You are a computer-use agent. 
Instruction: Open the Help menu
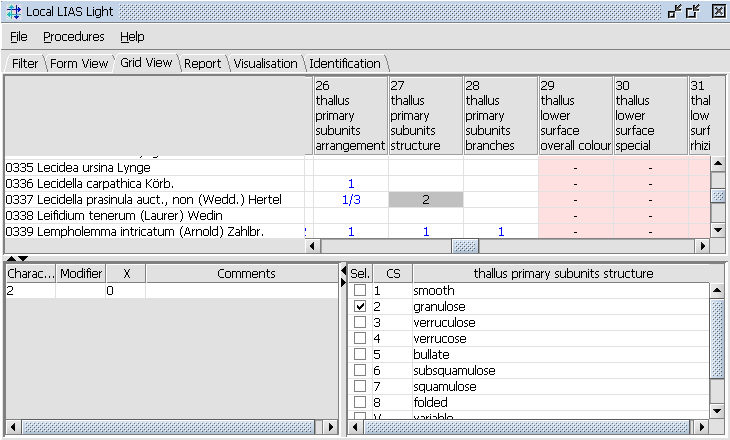coord(132,37)
